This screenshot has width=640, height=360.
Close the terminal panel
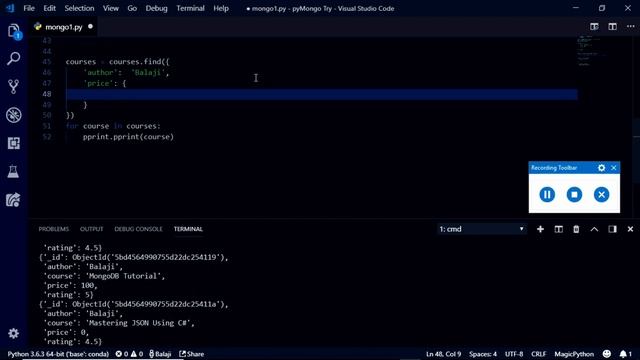click(x=630, y=229)
